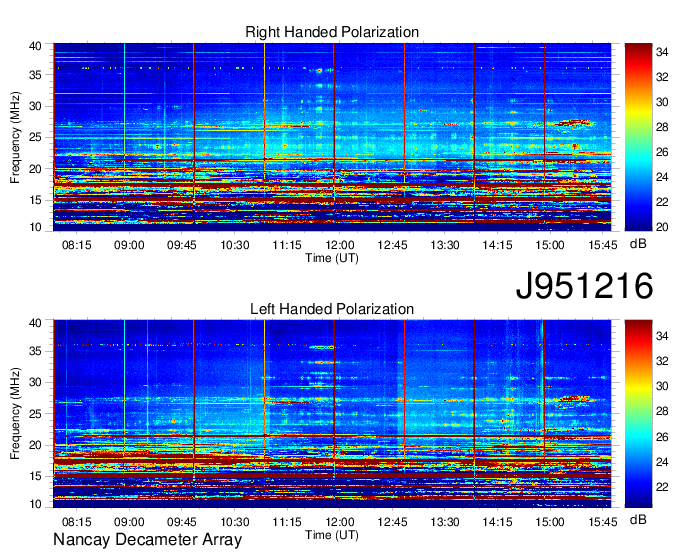
Task: Click 30 dB value on Right Handed colorbar
Action: [x=662, y=102]
